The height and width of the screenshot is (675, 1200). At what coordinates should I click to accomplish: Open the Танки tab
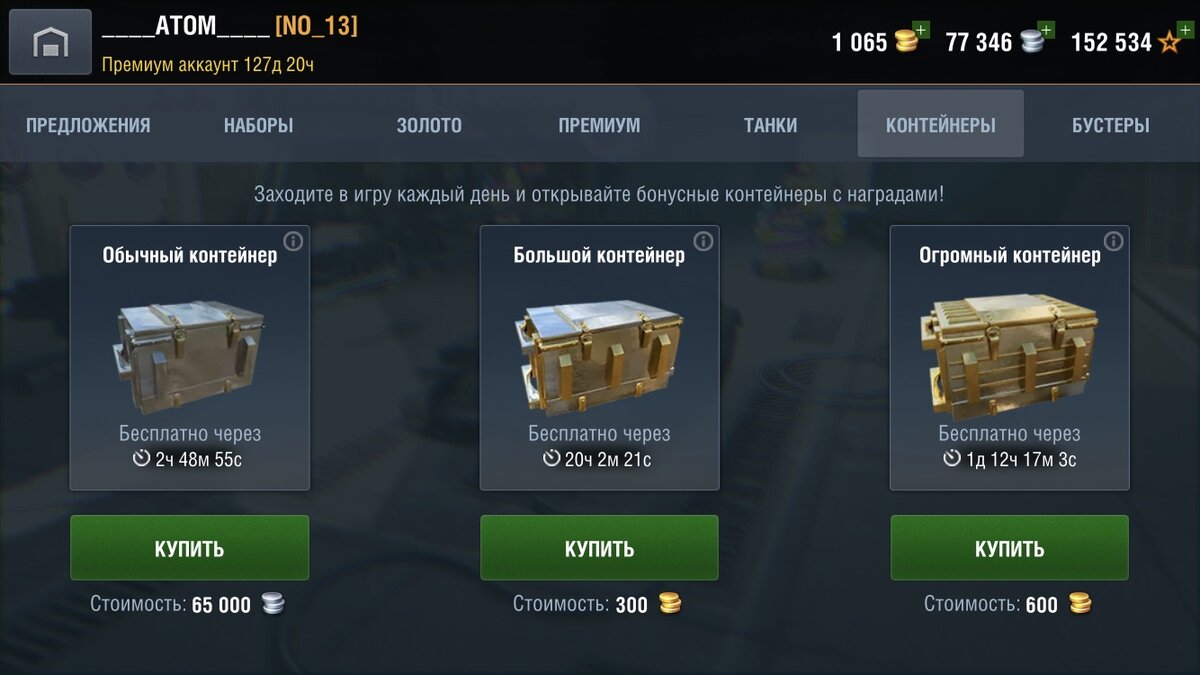click(770, 125)
